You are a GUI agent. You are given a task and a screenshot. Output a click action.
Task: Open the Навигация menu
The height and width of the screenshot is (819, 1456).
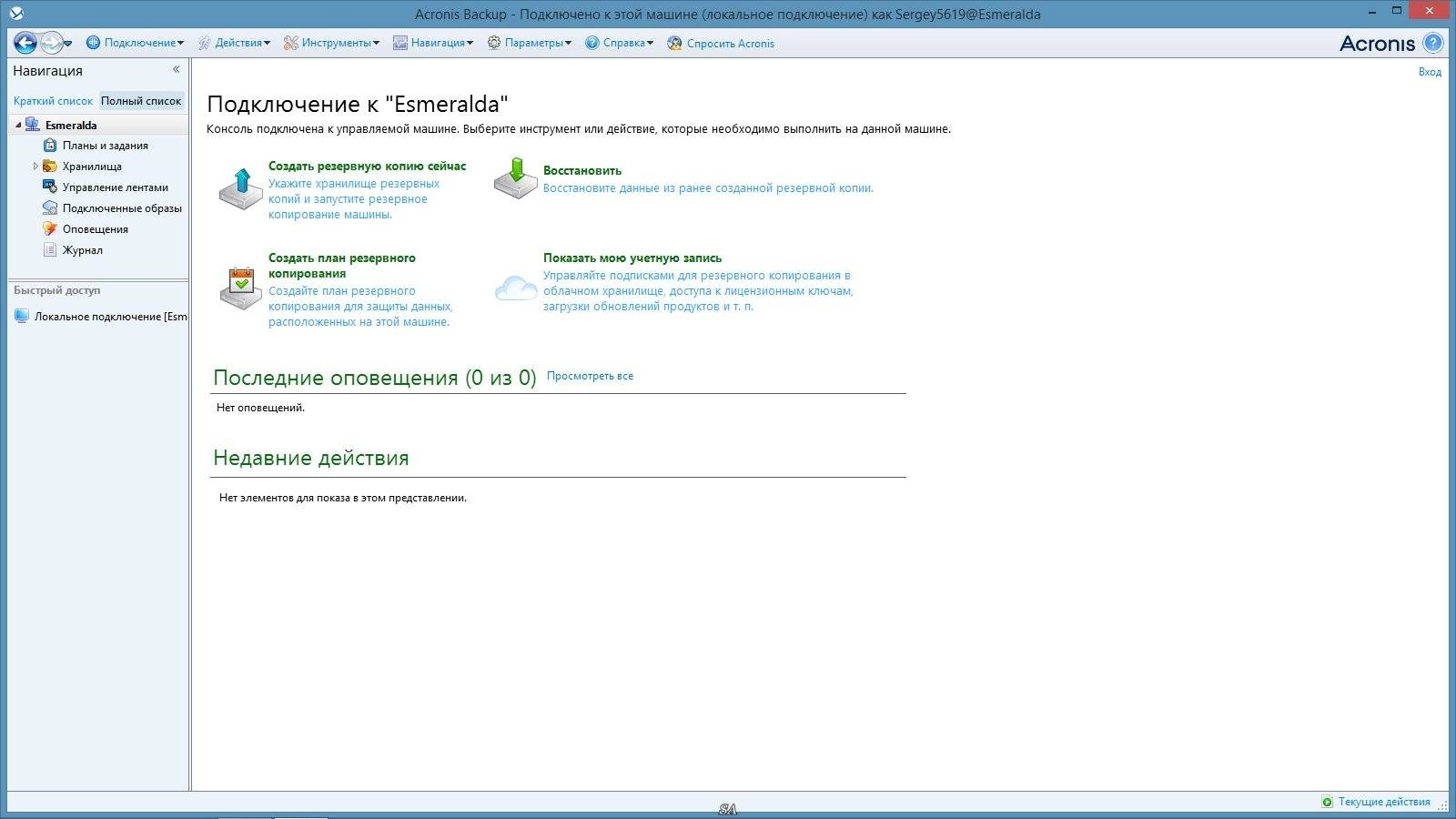pos(441,43)
